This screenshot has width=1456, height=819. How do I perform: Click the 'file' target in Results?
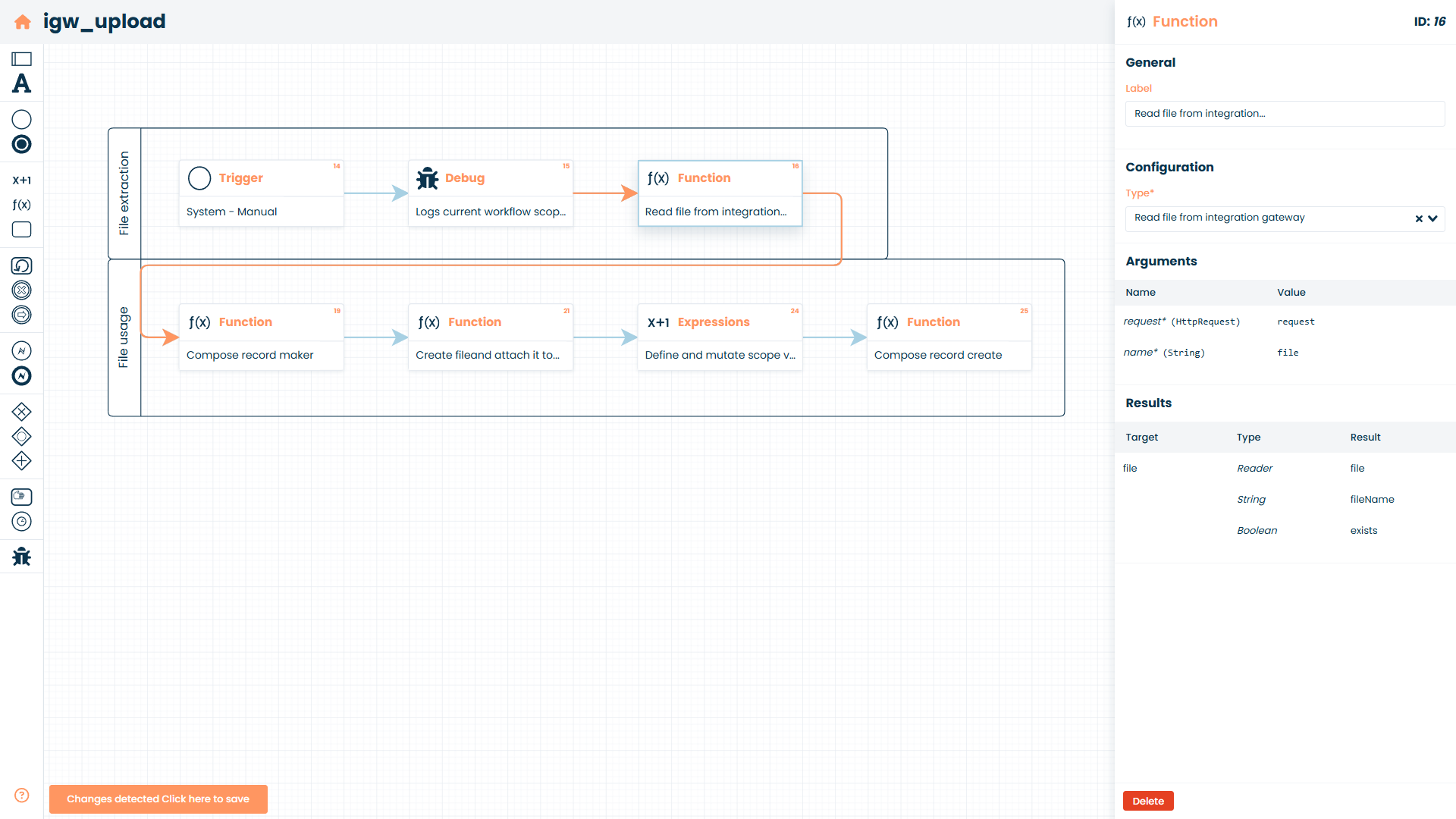click(x=1130, y=468)
